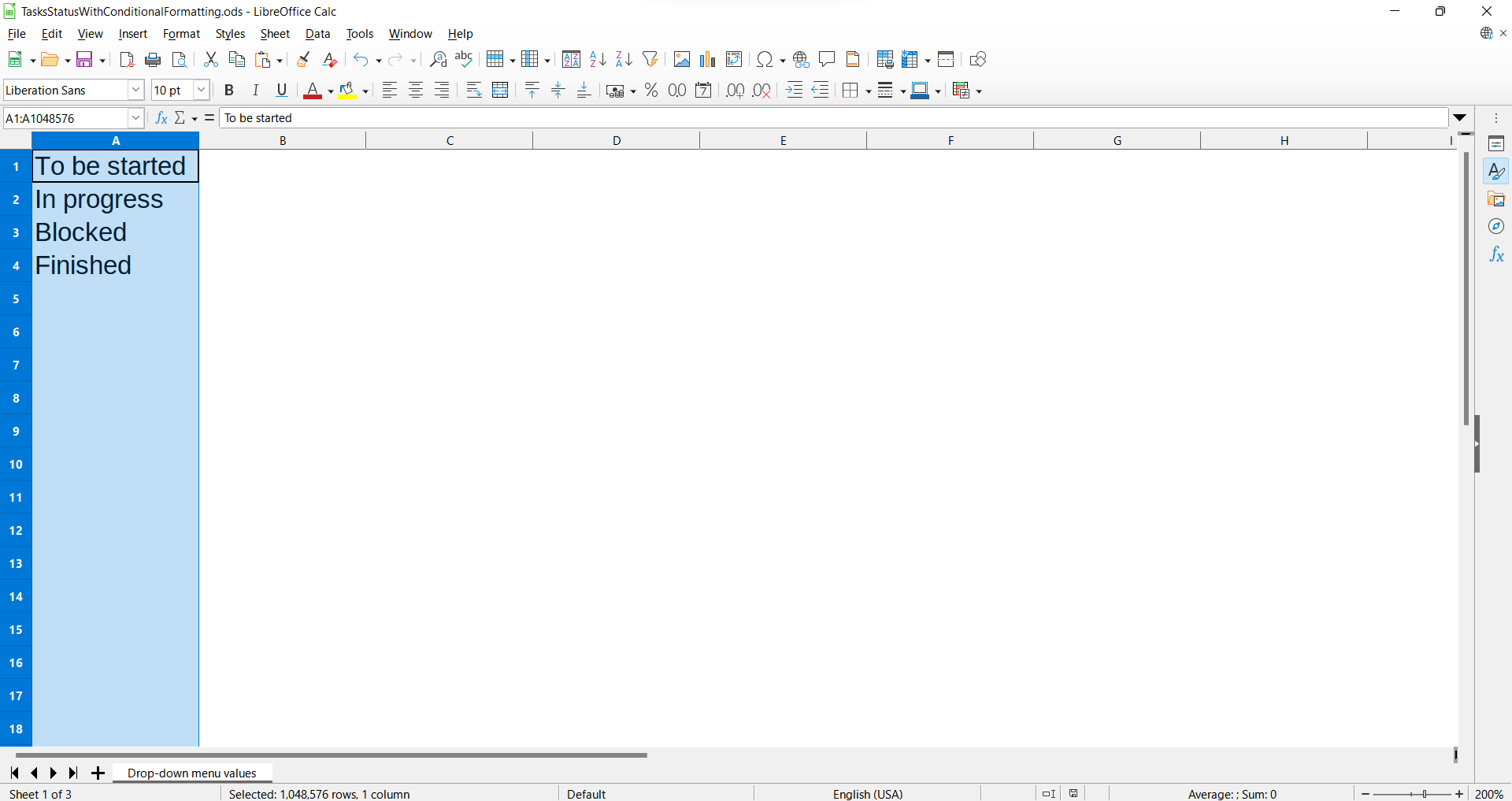Expand the Name Box dropdown
1512x801 pixels.
click(135, 118)
